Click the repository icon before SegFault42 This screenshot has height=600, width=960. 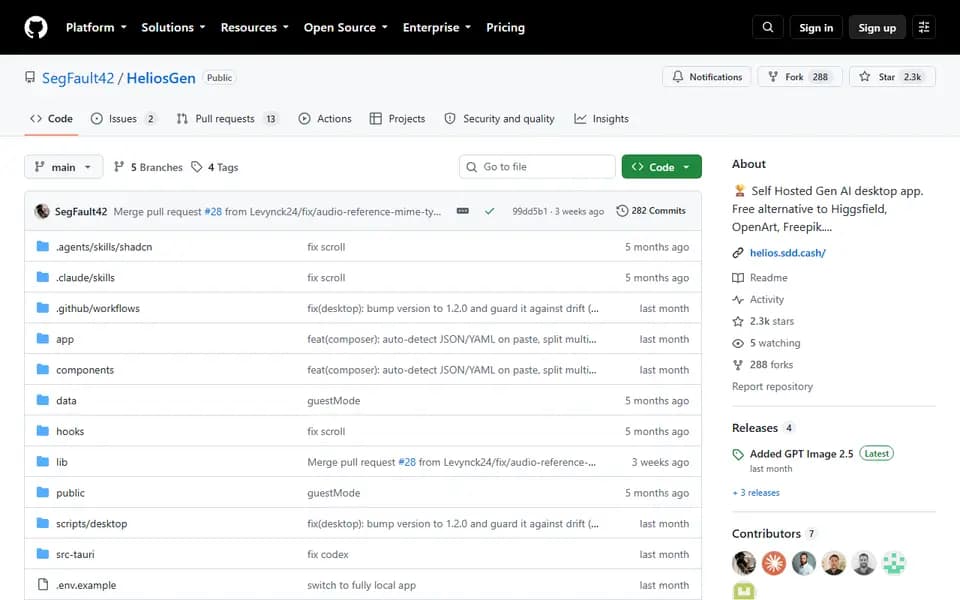pos(30,78)
